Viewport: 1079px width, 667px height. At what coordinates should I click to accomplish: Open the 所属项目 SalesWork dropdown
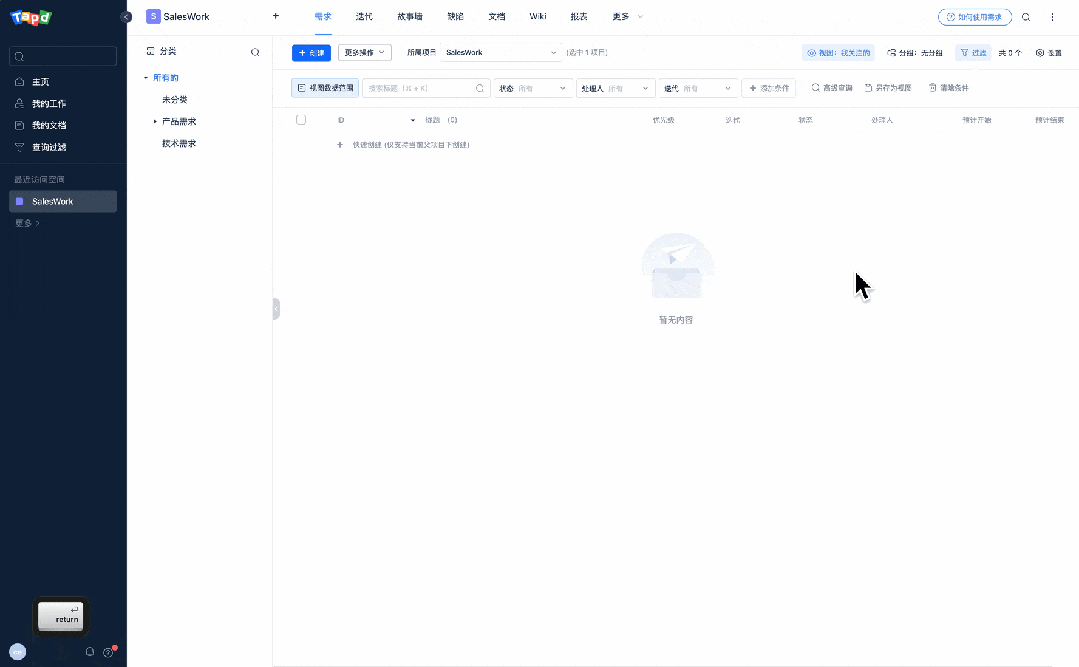pyautogui.click(x=501, y=53)
